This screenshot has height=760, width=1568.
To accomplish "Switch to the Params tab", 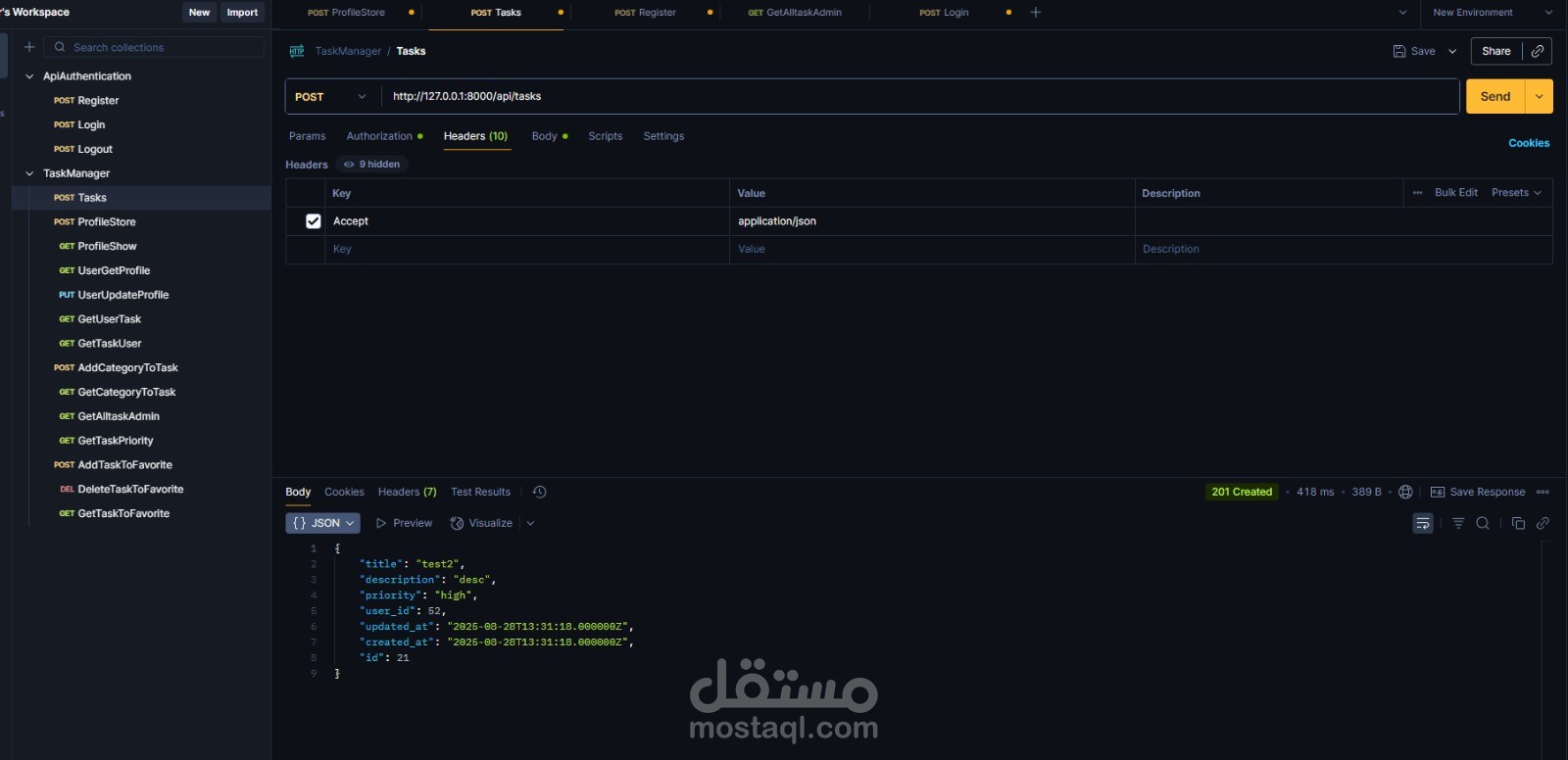I will coord(307,136).
